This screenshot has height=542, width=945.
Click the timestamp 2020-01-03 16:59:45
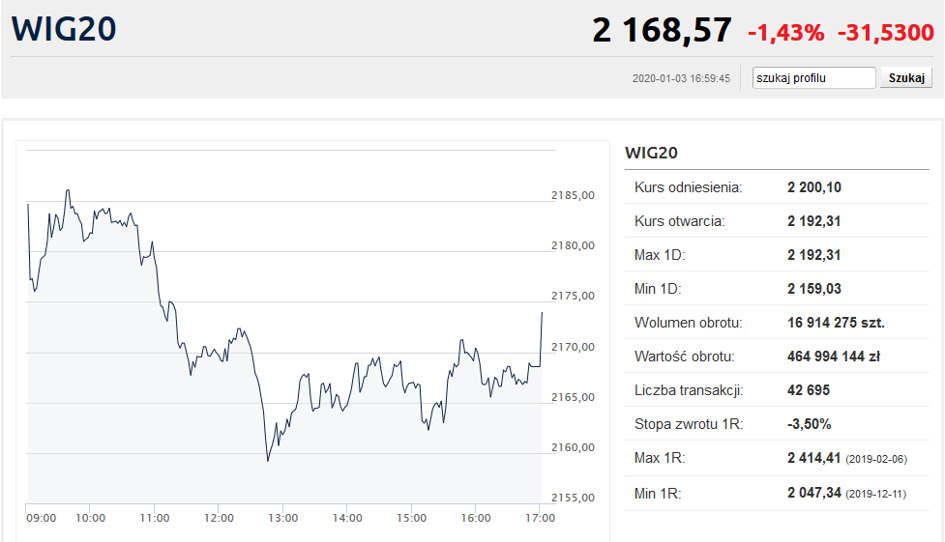pos(681,78)
